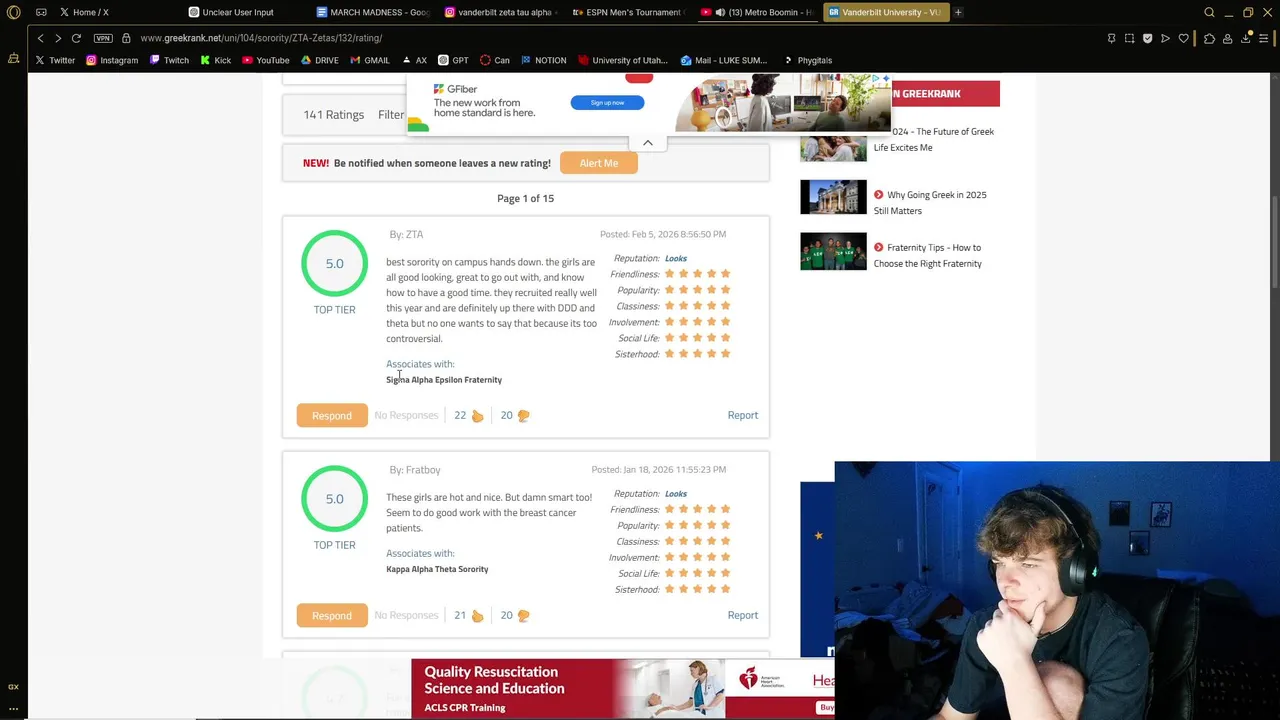Thumbs down the Fratboy review (20)
1280x720 pixels.
515,615
